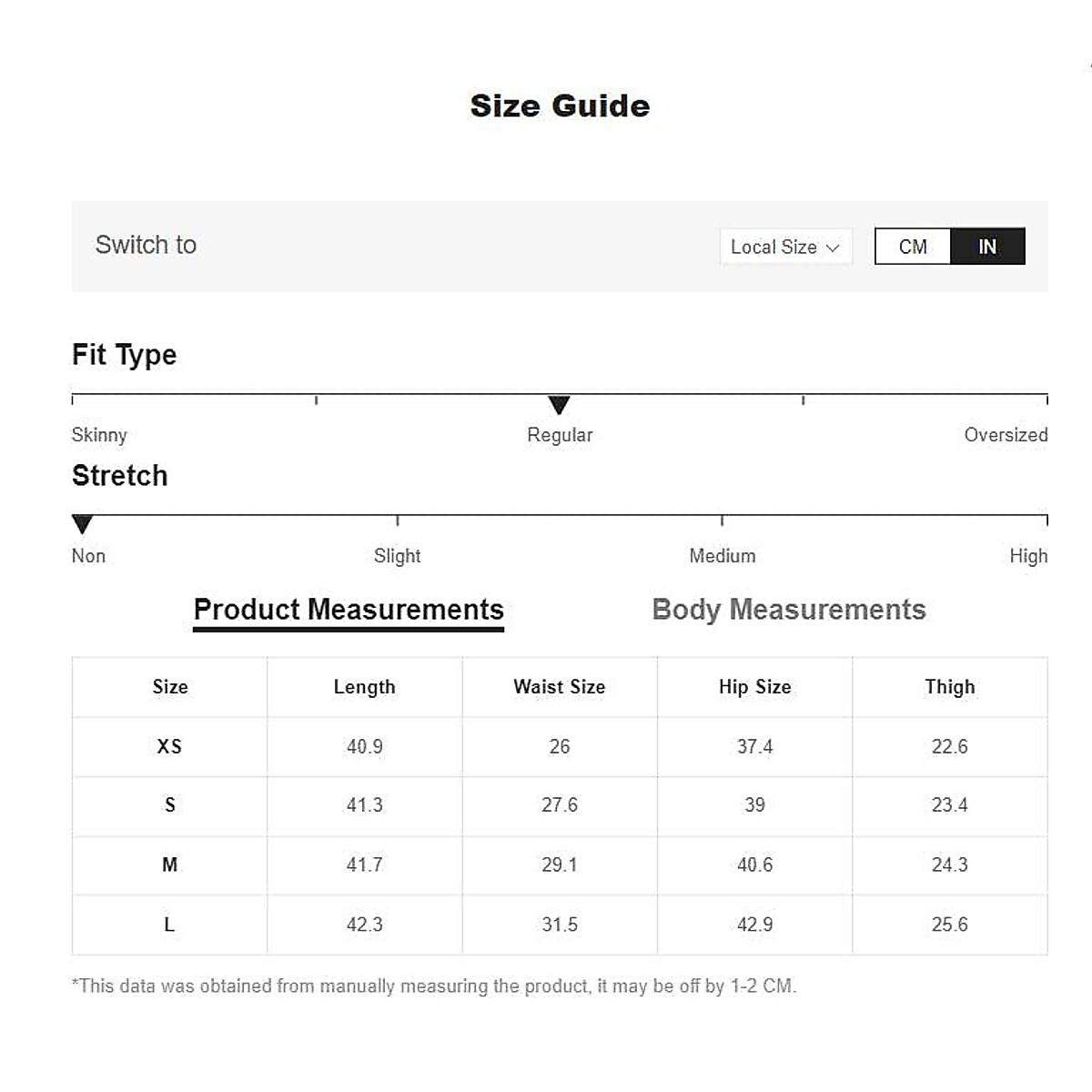Click the Fit Type Regular marker
The image size is (1092, 1092).
(559, 405)
